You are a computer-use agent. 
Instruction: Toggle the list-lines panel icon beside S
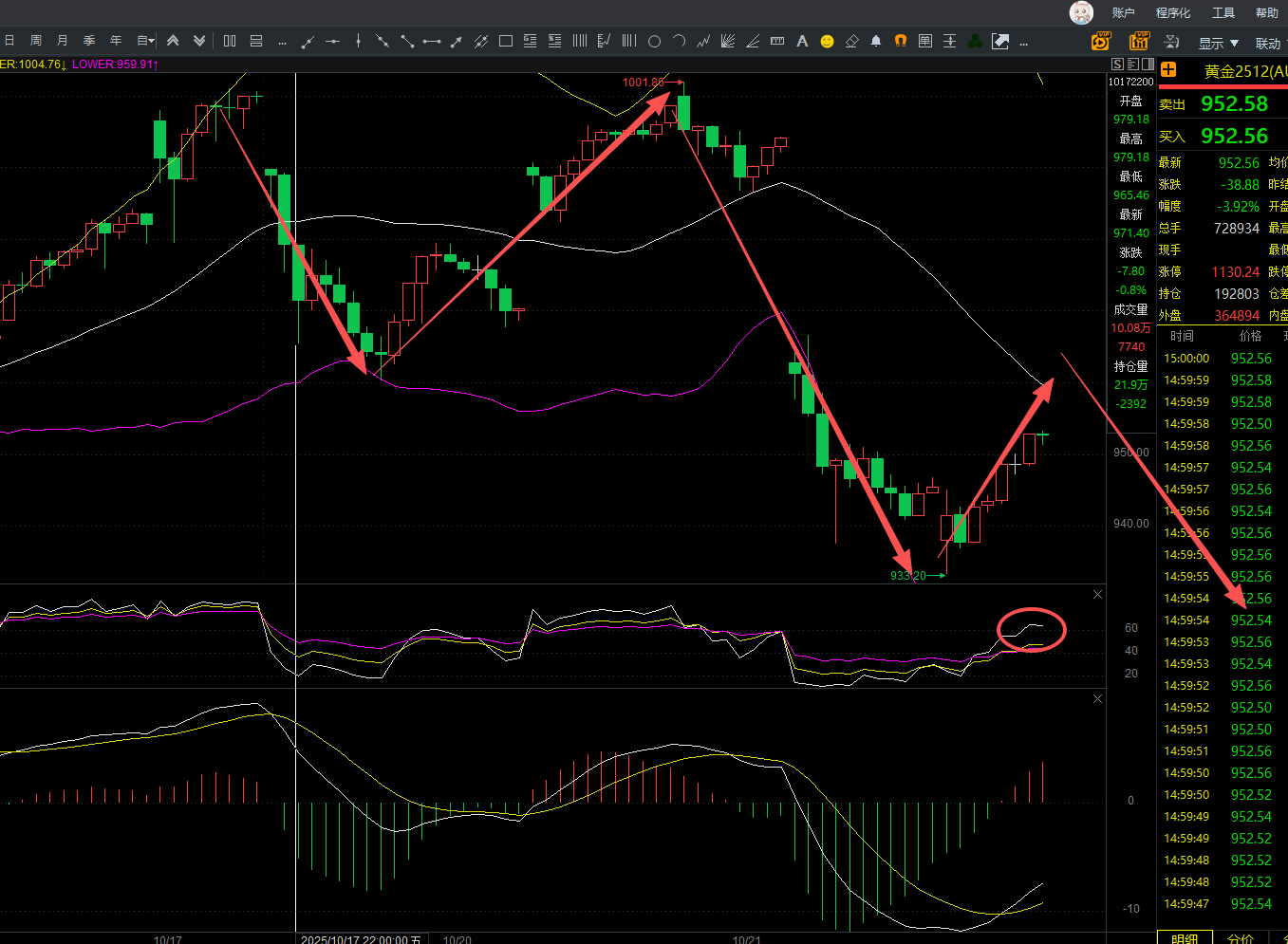click(x=1133, y=65)
